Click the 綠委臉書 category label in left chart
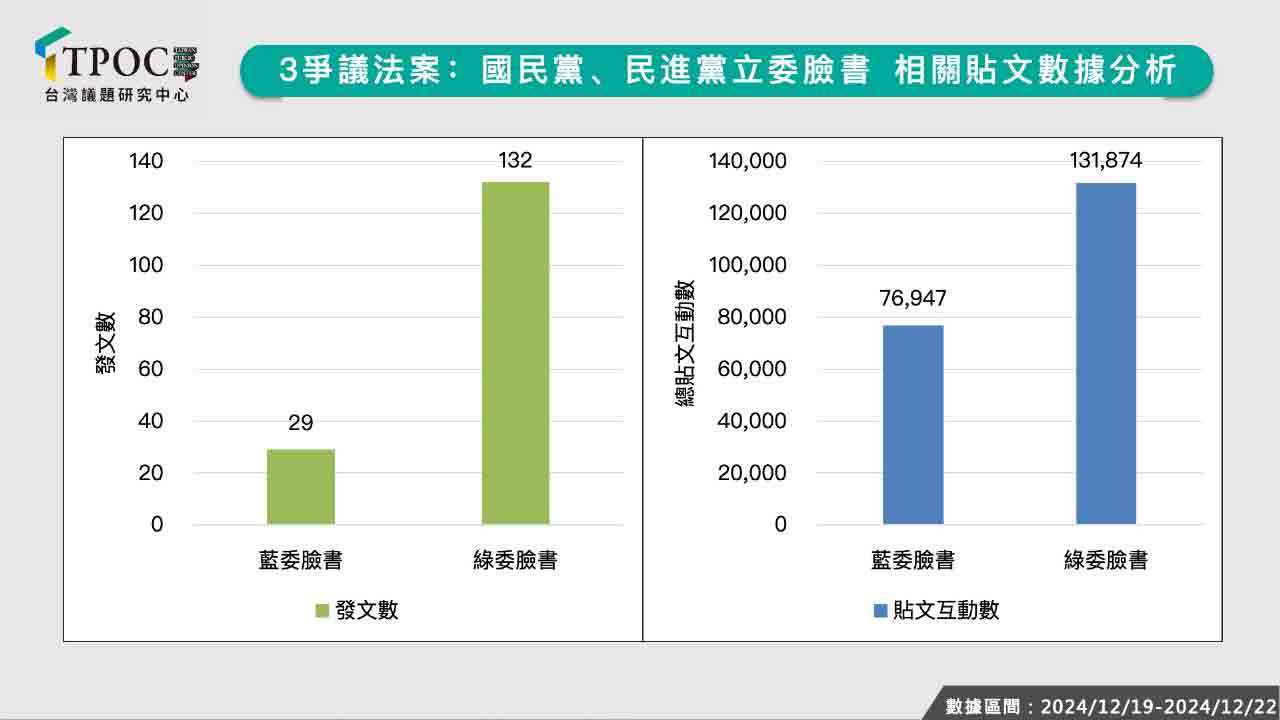Image resolution: width=1280 pixels, height=720 pixels. coord(515,560)
